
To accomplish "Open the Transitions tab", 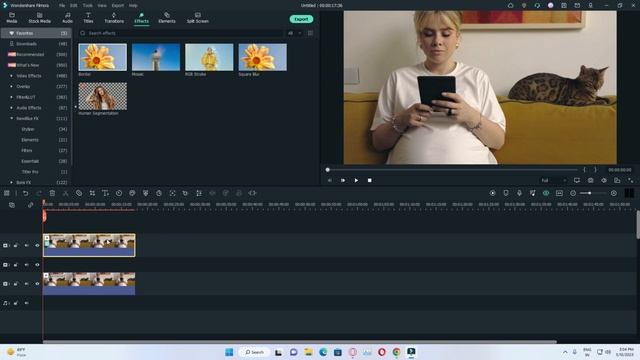I will tap(114, 18).
